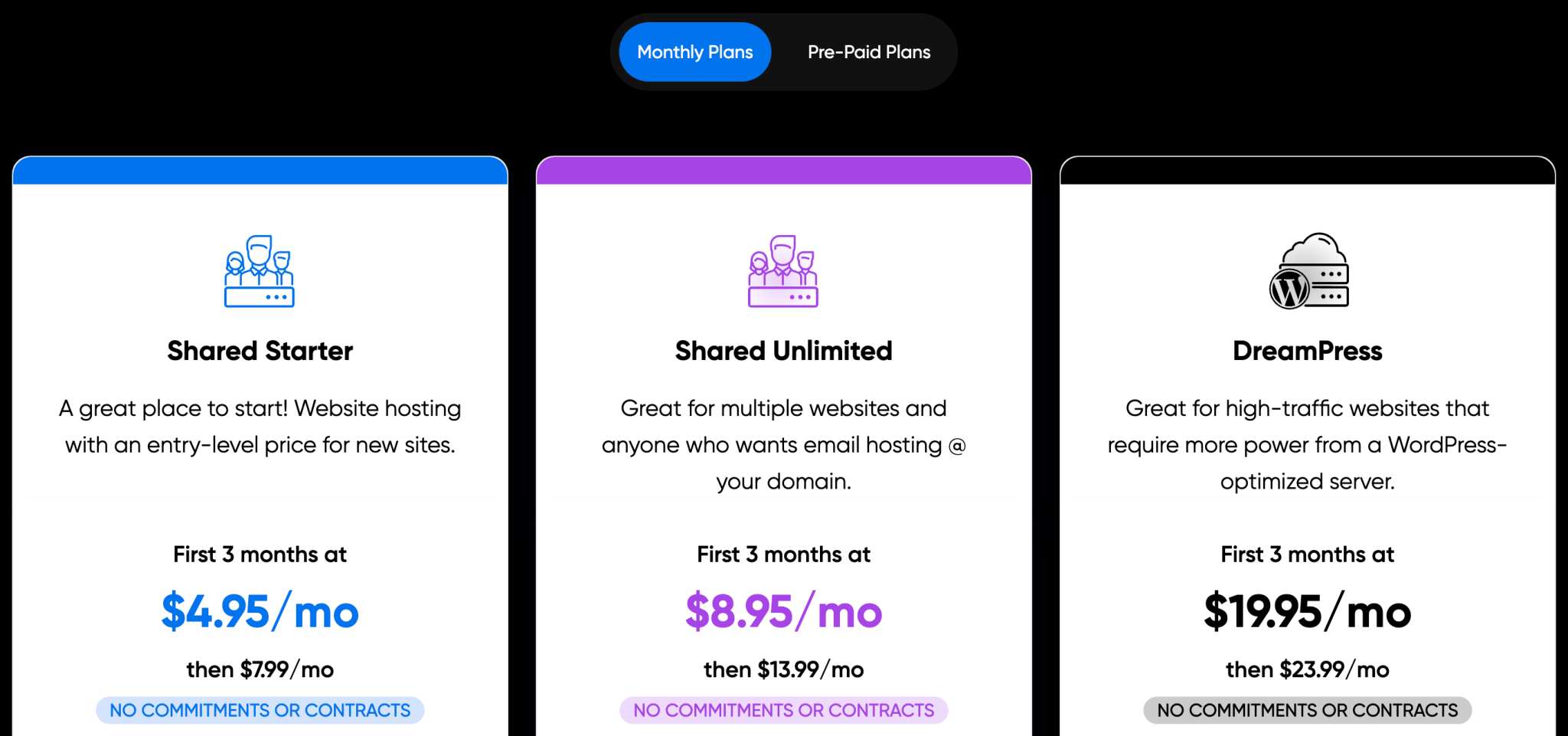This screenshot has width=1568, height=736.
Task: Click the server bar under the purple figures
Action: pos(782,297)
